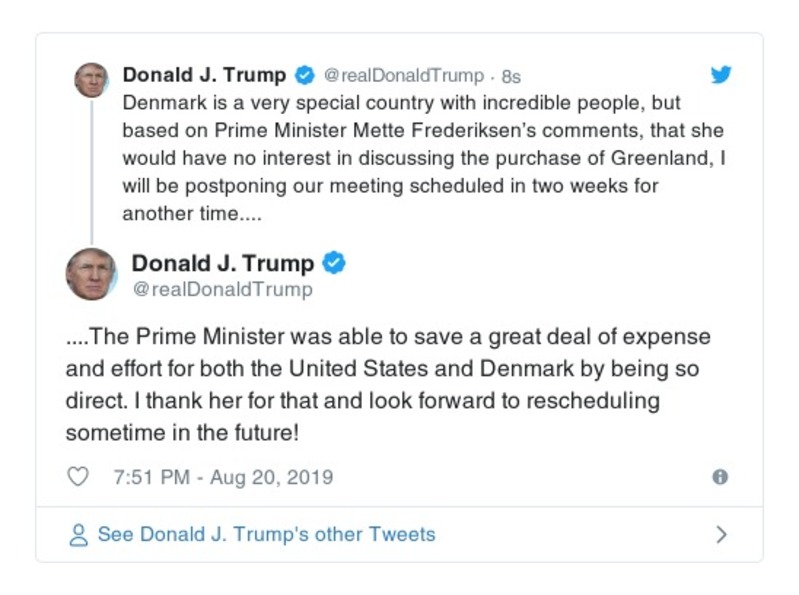Open the large profile avatar in the main tweet
The width and height of the screenshot is (799, 595).
point(91,274)
